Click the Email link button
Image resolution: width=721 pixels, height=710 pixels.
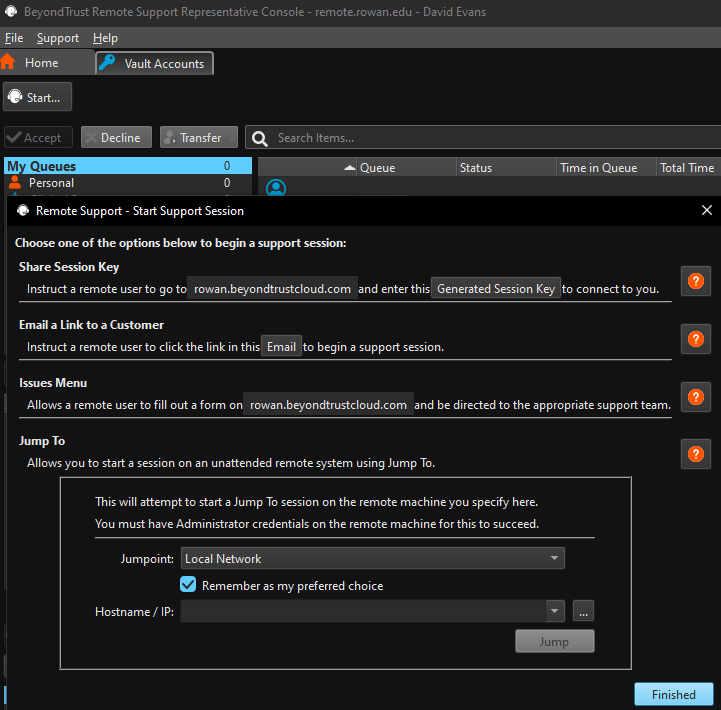pyautogui.click(x=281, y=347)
